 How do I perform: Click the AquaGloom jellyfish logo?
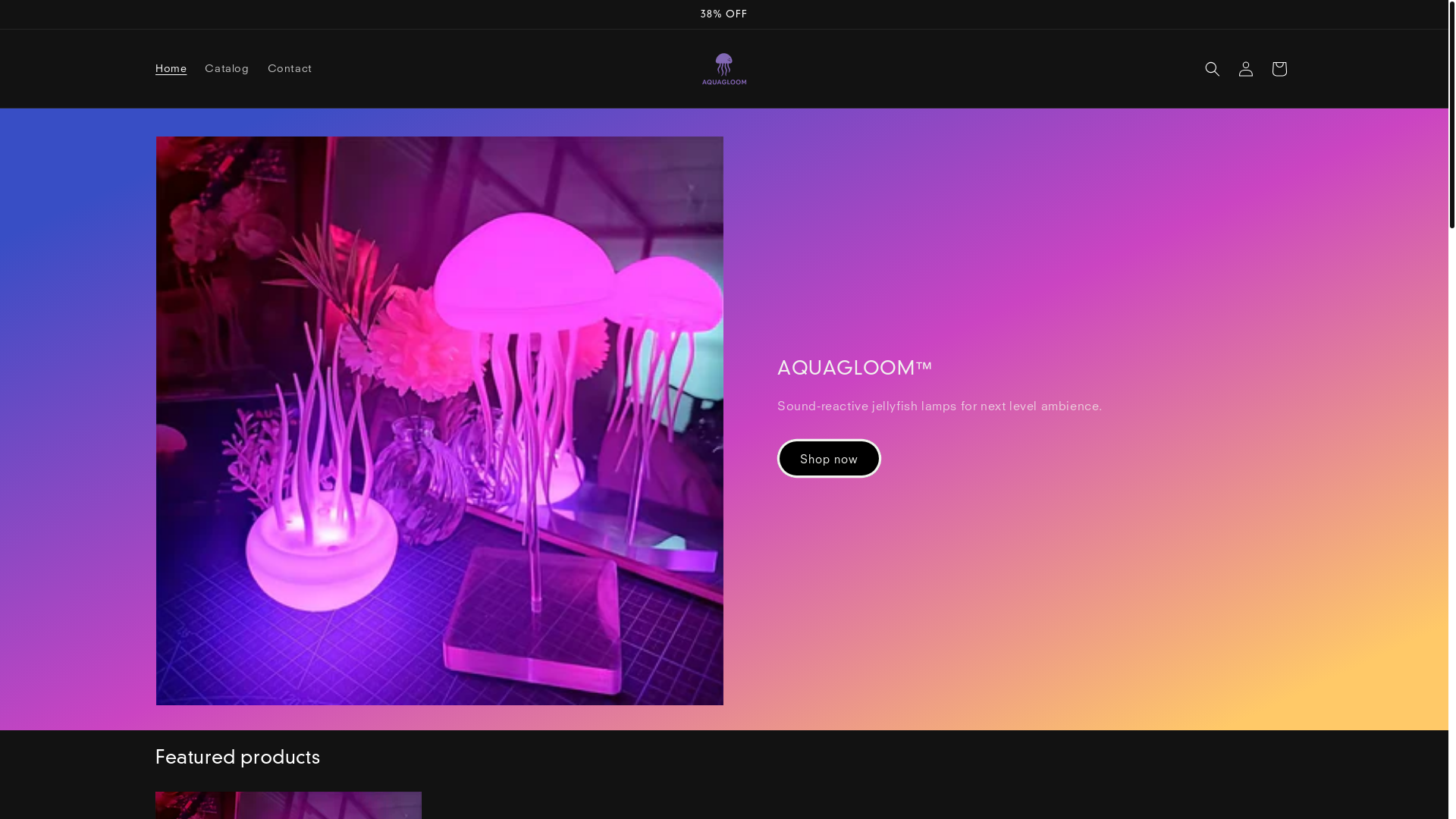(x=724, y=69)
